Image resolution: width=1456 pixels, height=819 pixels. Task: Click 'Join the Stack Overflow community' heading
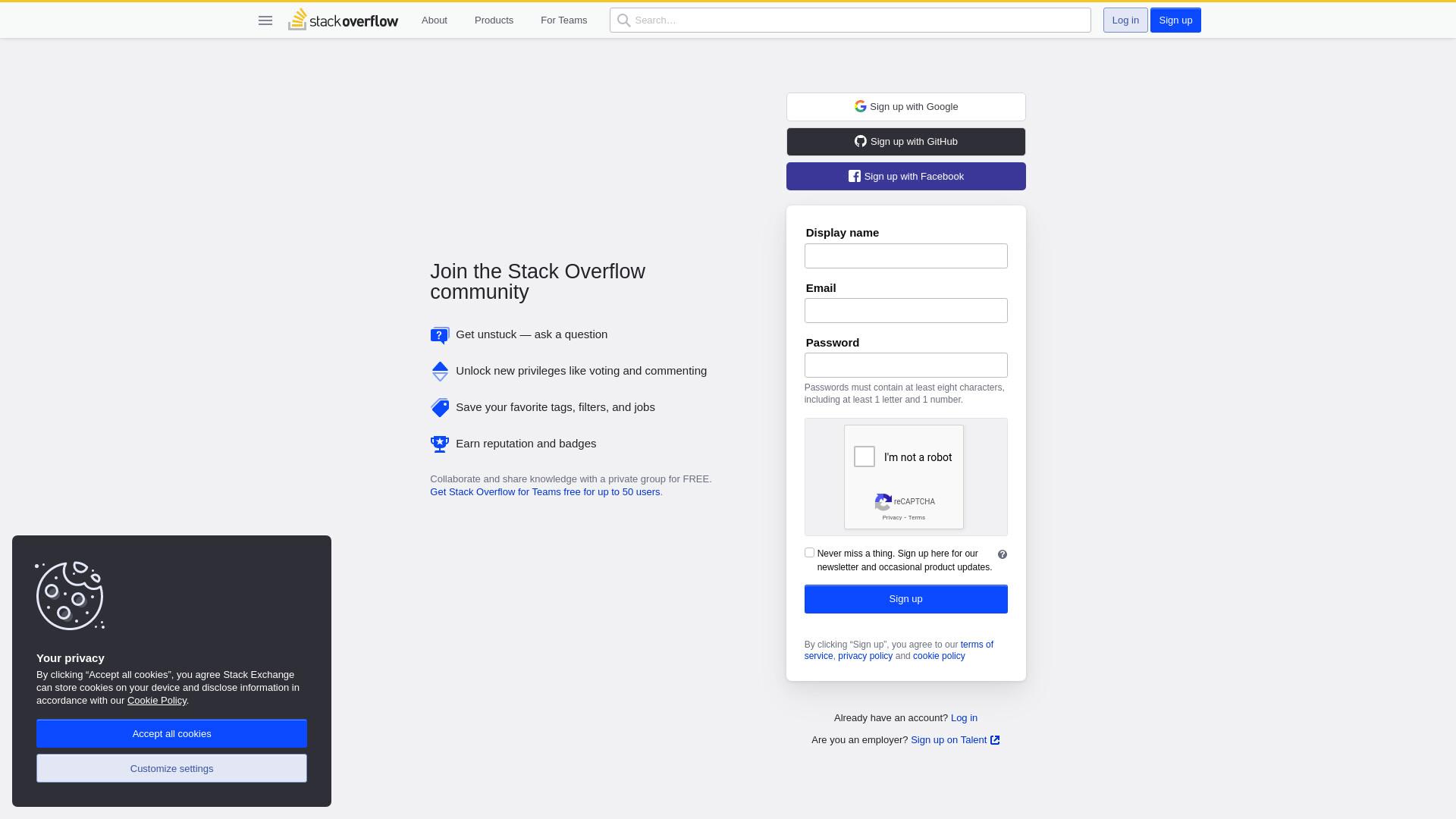pyautogui.click(x=538, y=282)
